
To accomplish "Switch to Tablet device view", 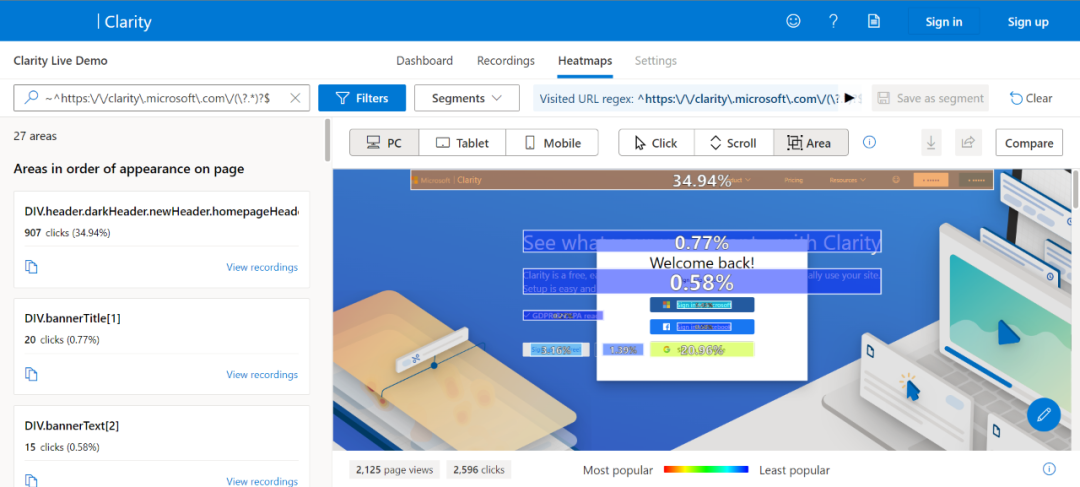I will tap(462, 143).
